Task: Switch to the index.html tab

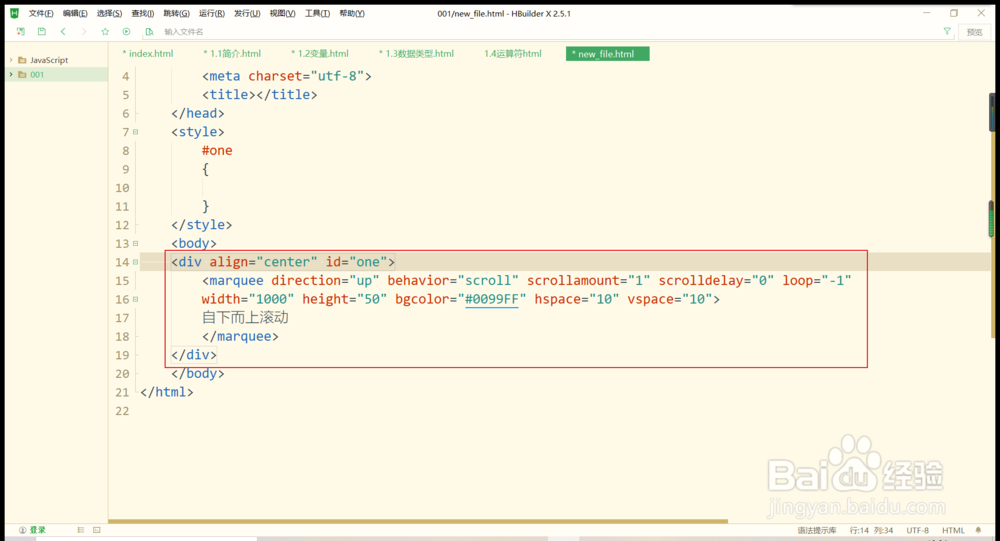Action: tap(148, 54)
